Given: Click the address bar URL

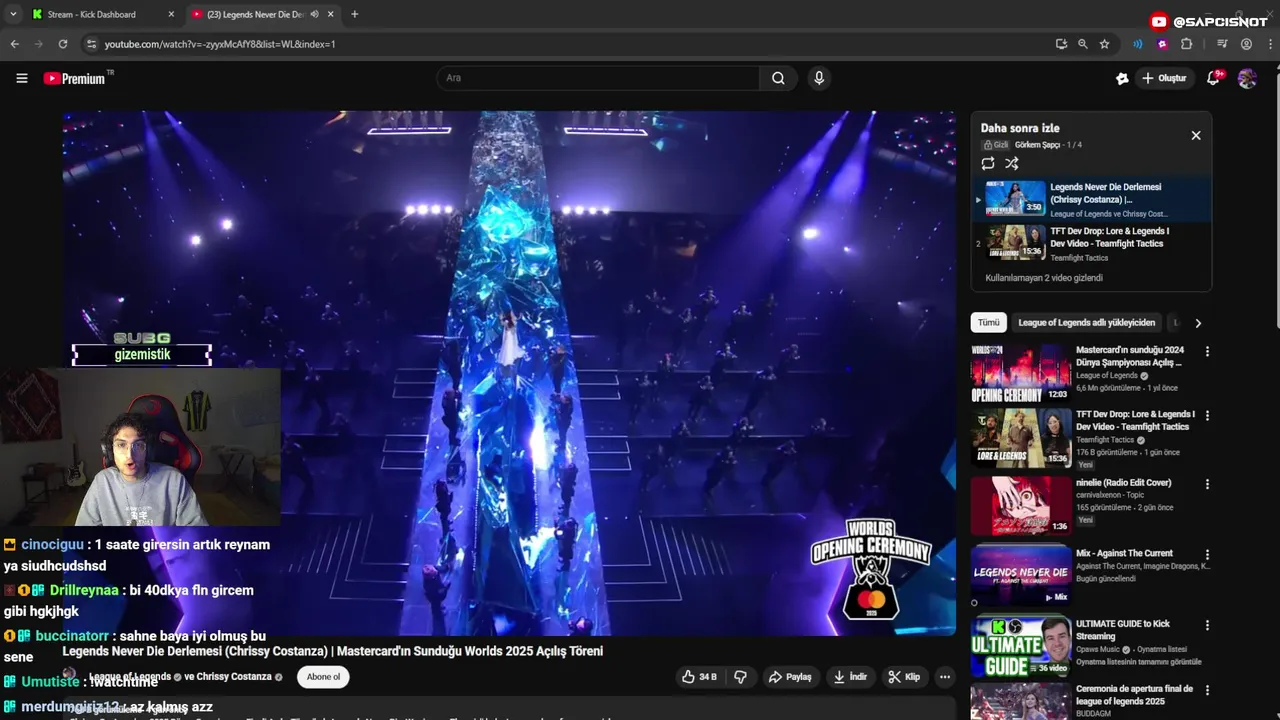Looking at the screenshot, I should [x=220, y=44].
